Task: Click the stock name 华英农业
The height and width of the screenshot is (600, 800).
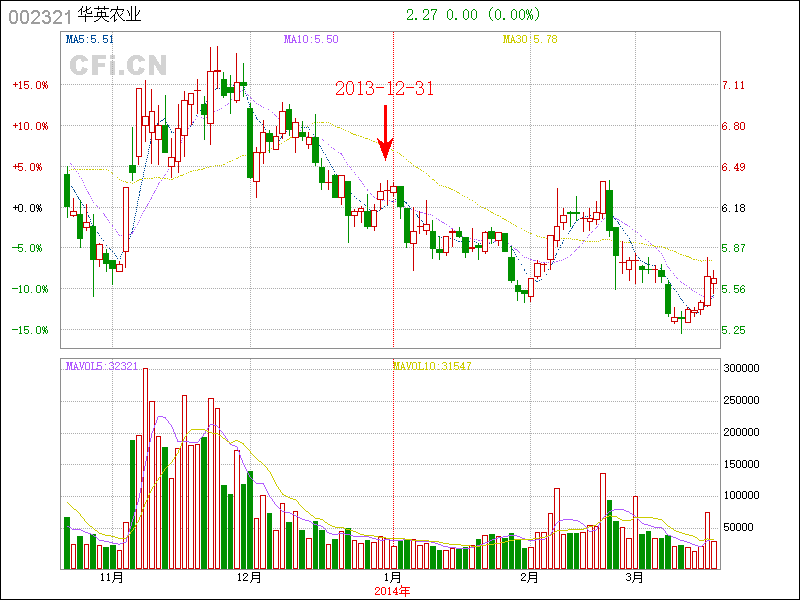Action: 110,15
